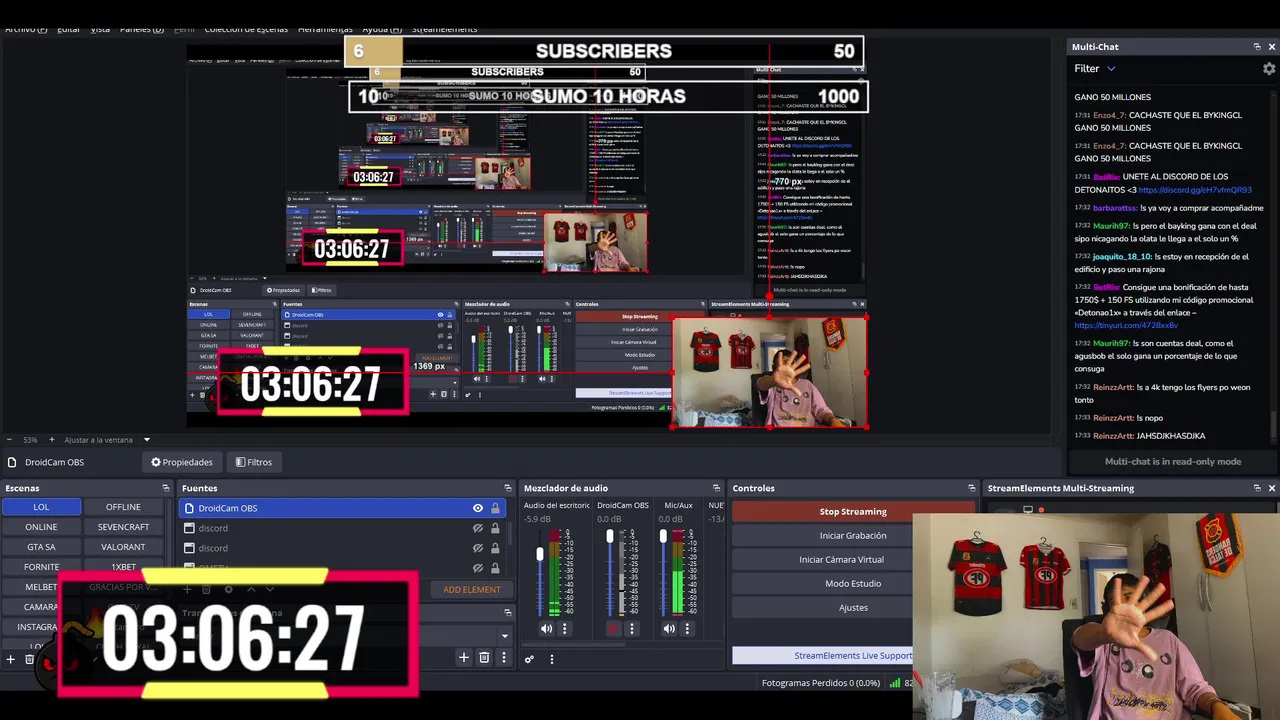Open the StreamElements menu
The height and width of the screenshot is (720, 1280).
coord(444,29)
